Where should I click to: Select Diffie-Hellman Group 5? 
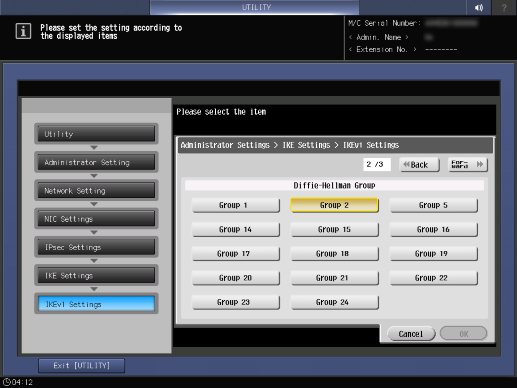point(433,205)
